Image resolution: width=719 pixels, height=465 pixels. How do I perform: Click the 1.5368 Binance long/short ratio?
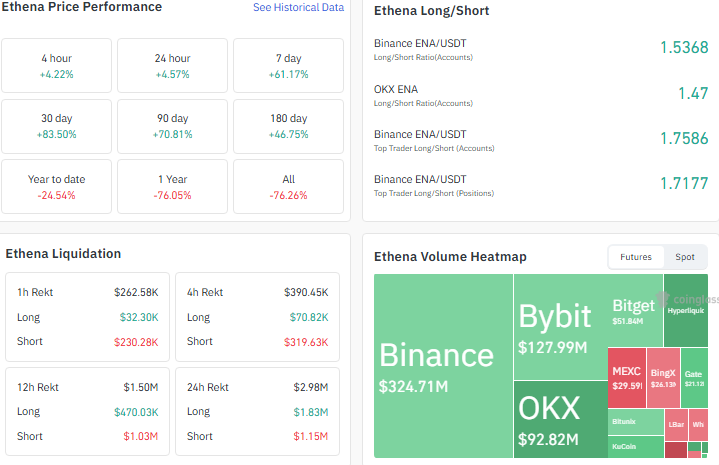[684, 47]
